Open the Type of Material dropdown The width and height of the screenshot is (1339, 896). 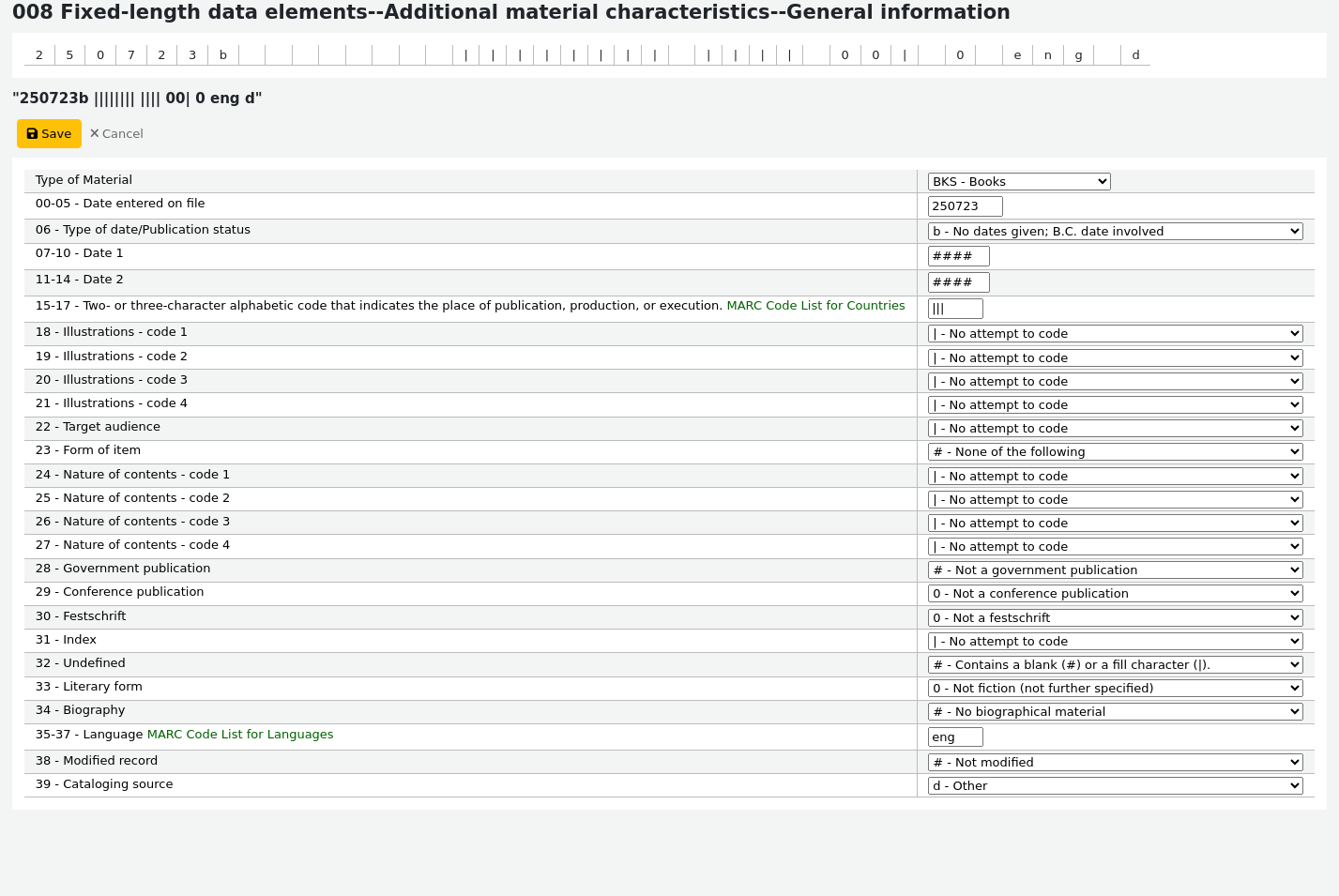click(1018, 182)
